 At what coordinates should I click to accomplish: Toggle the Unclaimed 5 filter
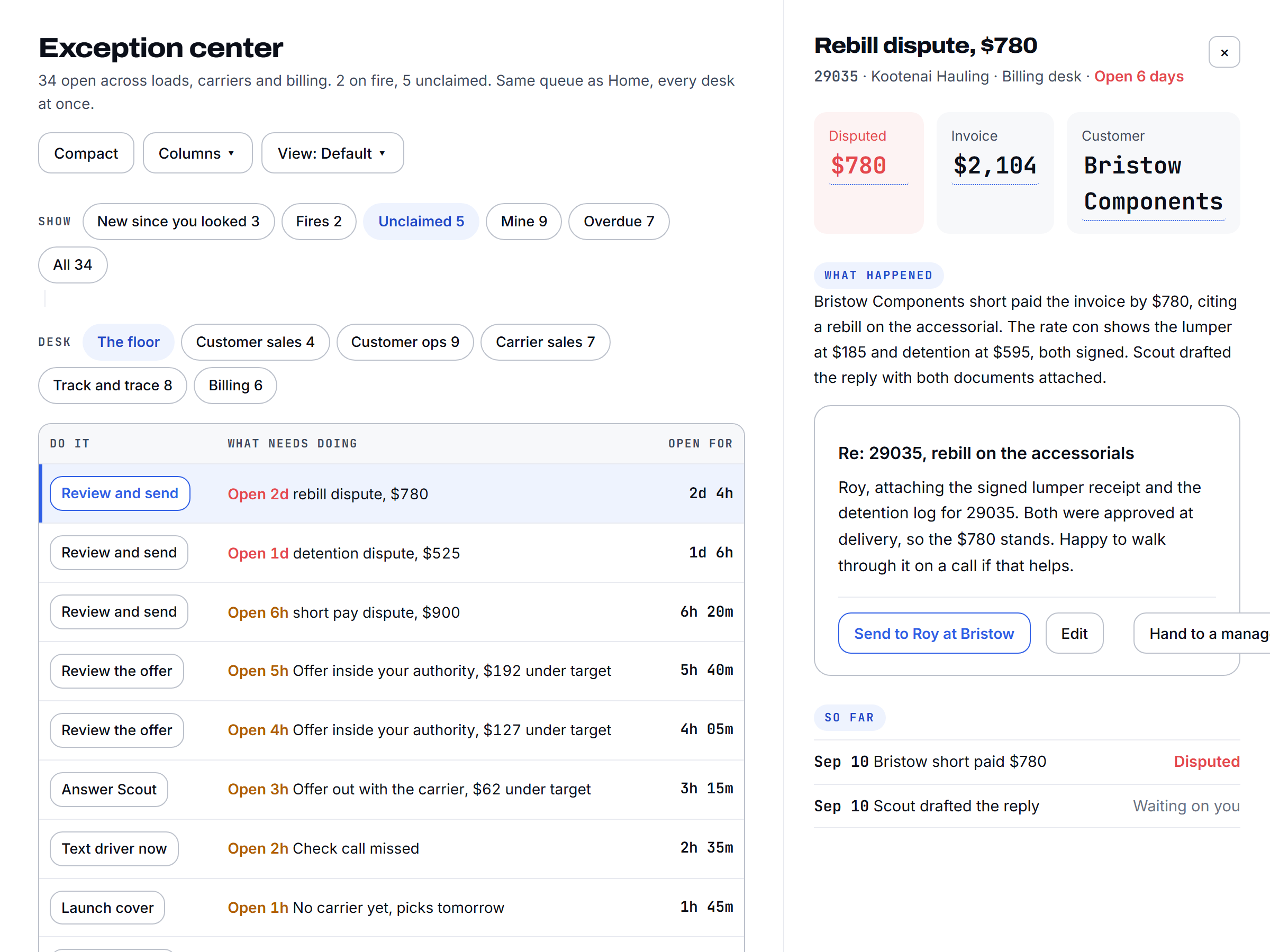pyautogui.click(x=421, y=222)
